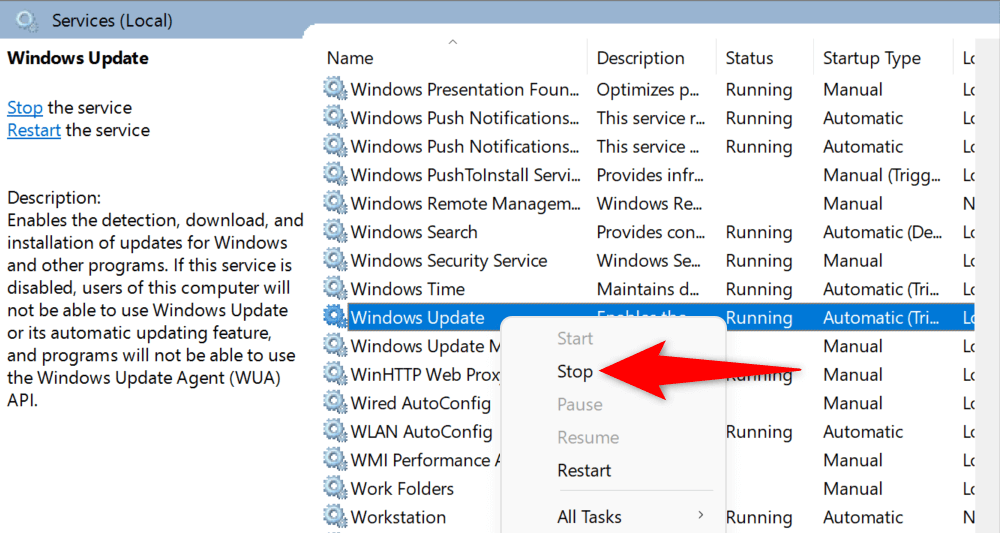Click gear icon beside Windows Remote Management
The width and height of the screenshot is (1000, 533).
pyautogui.click(x=335, y=203)
